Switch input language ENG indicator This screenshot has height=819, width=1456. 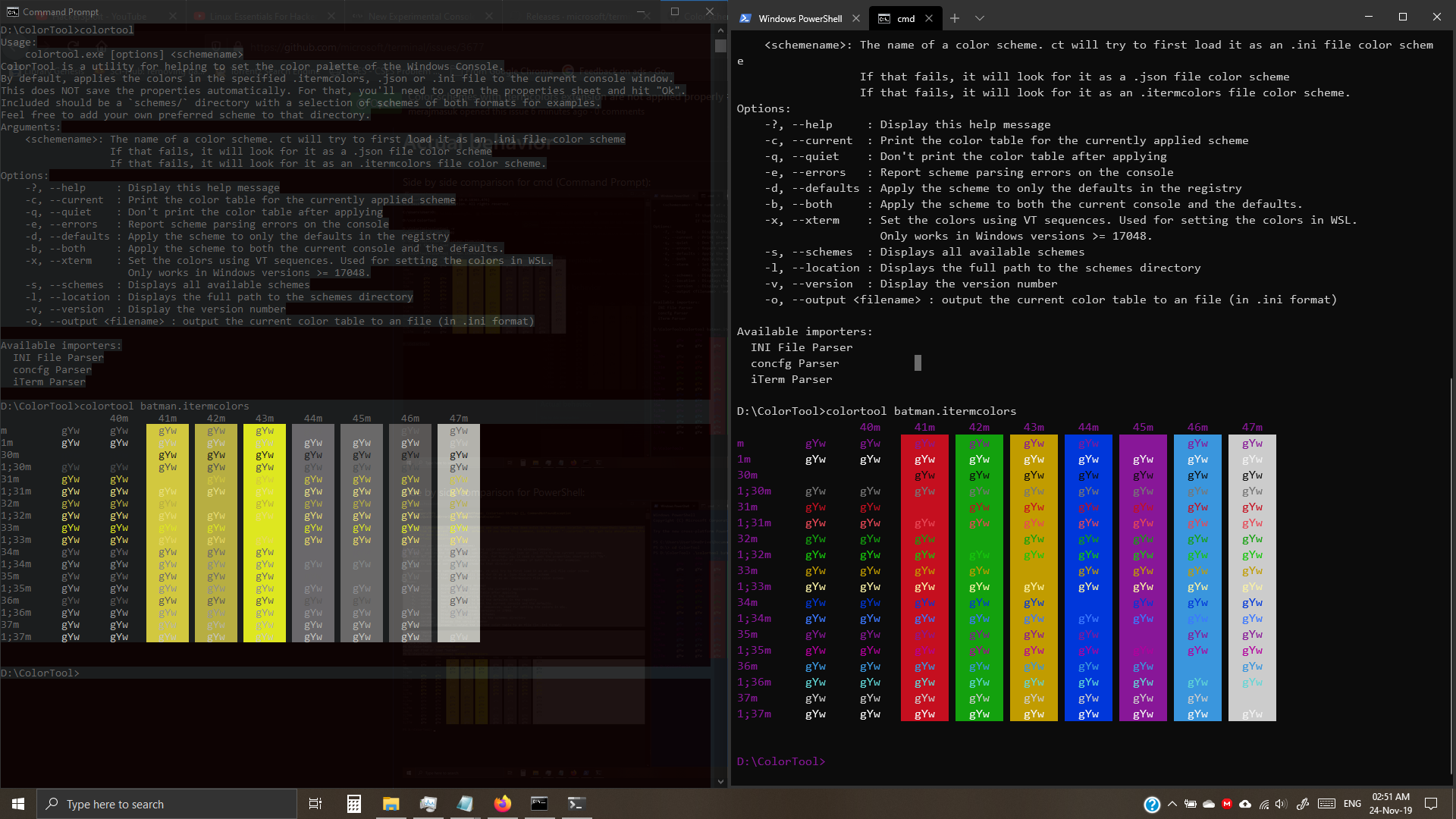pos(1352,804)
